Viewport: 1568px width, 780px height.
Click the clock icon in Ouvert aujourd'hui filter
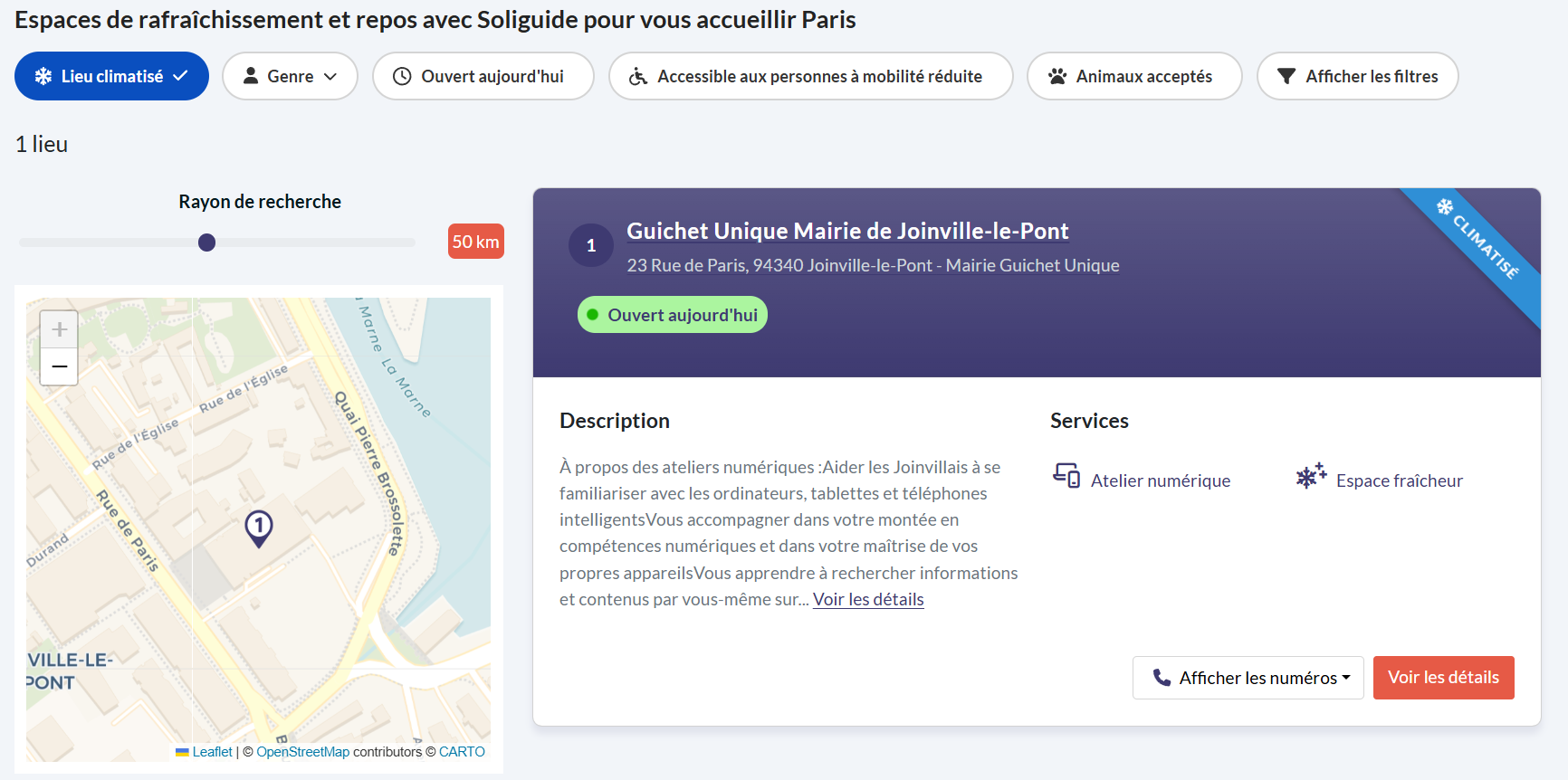402,76
